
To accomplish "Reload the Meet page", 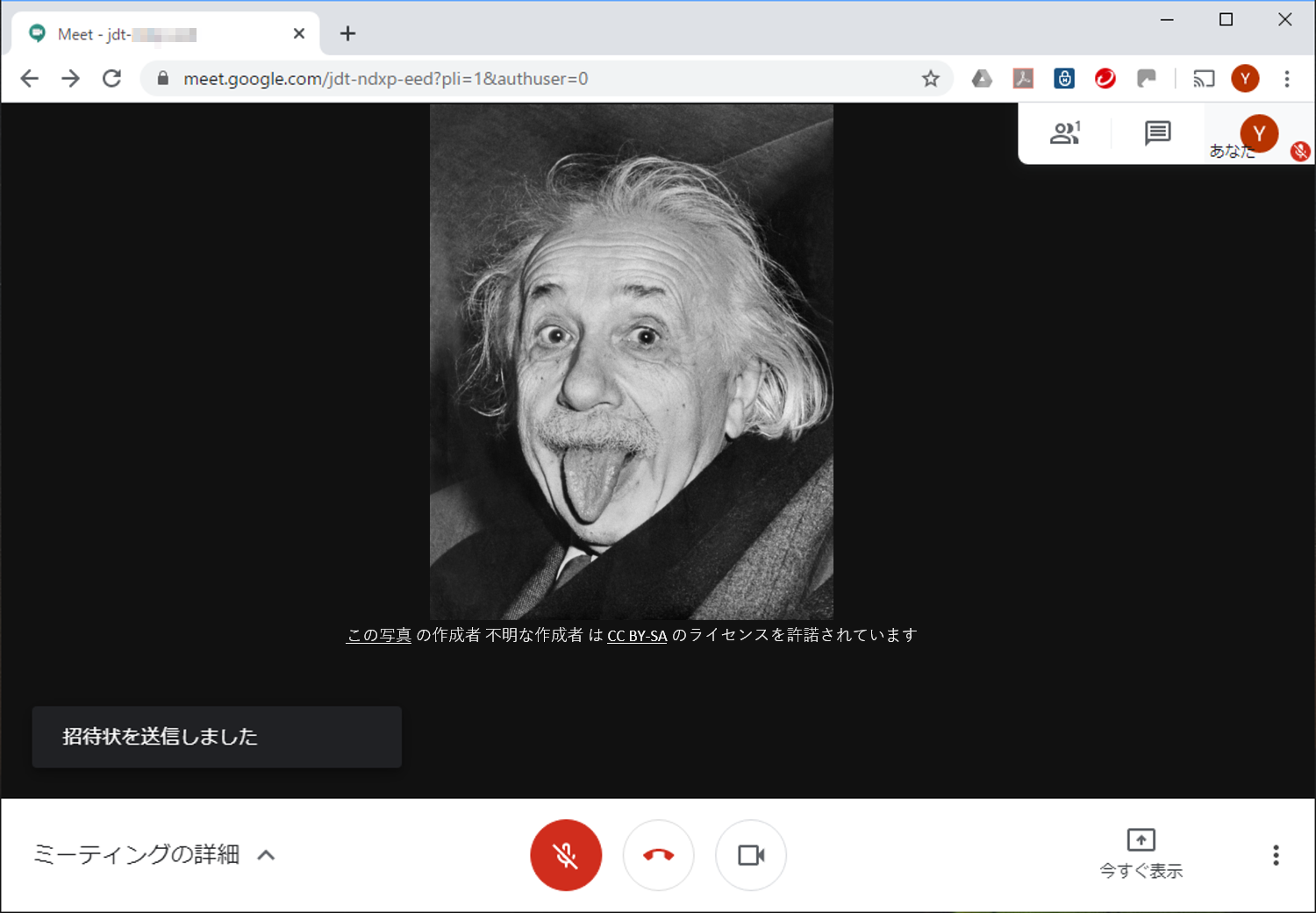I will [111, 79].
